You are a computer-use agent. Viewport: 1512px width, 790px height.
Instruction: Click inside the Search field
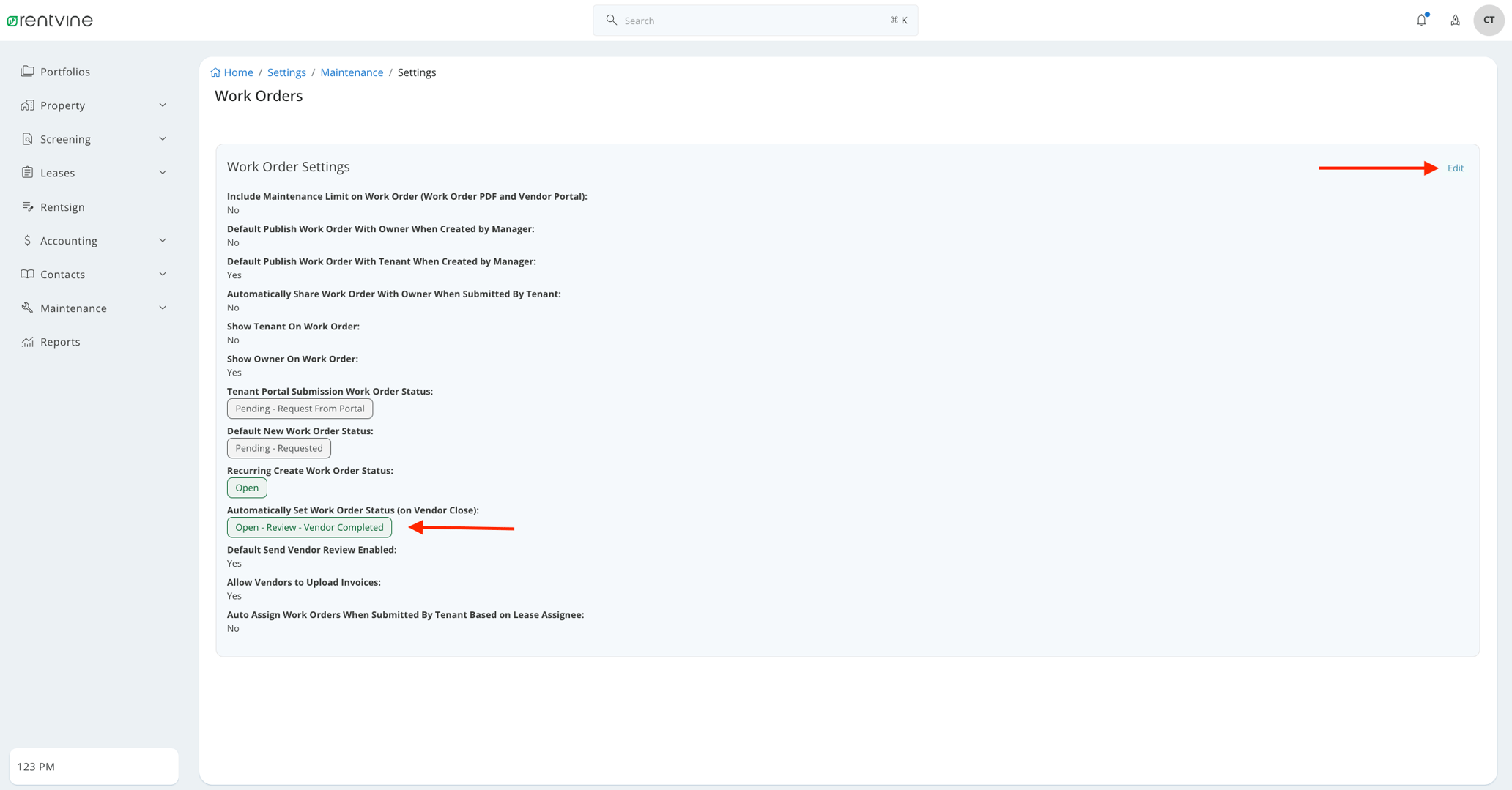755,20
